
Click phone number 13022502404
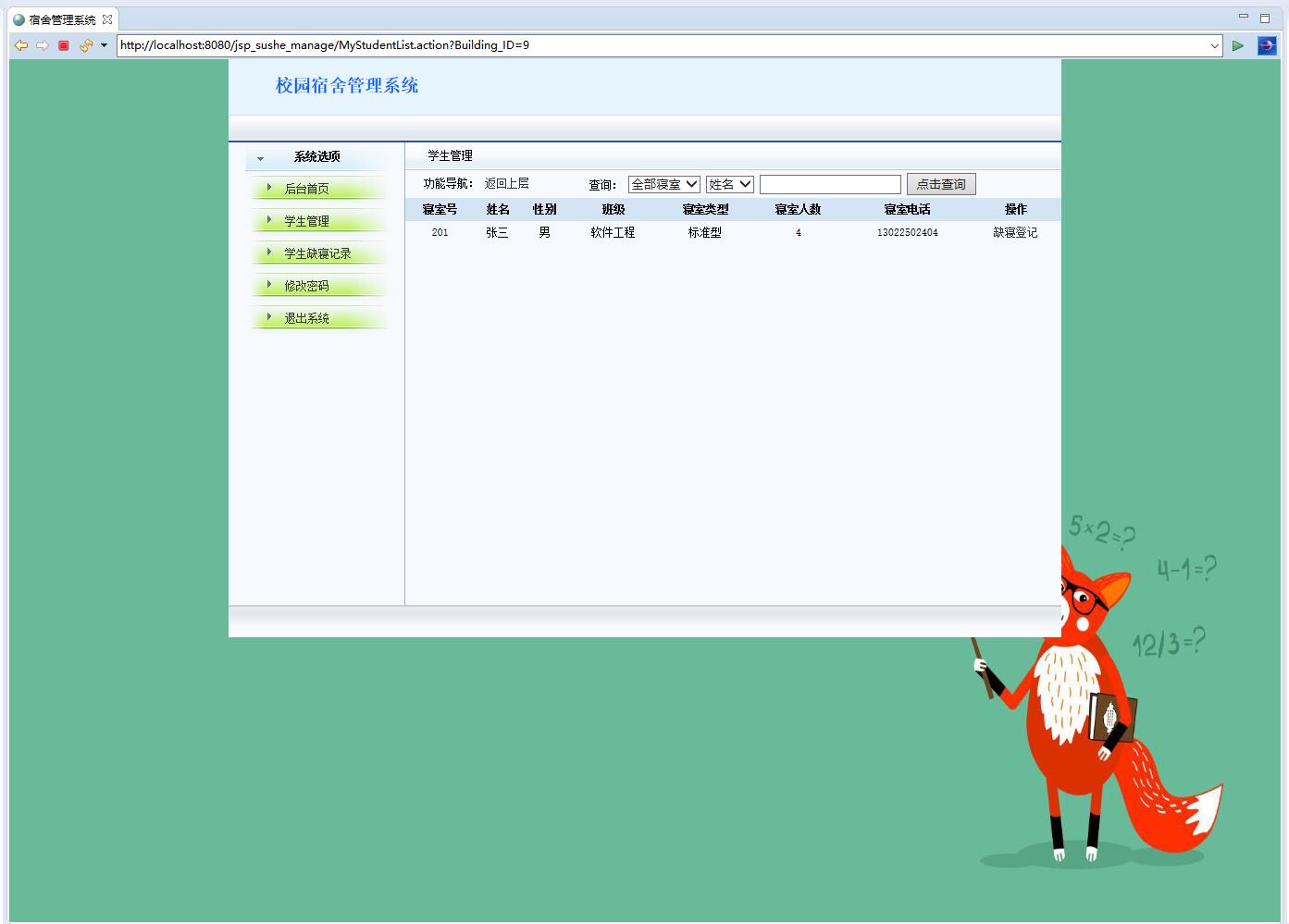coord(907,233)
